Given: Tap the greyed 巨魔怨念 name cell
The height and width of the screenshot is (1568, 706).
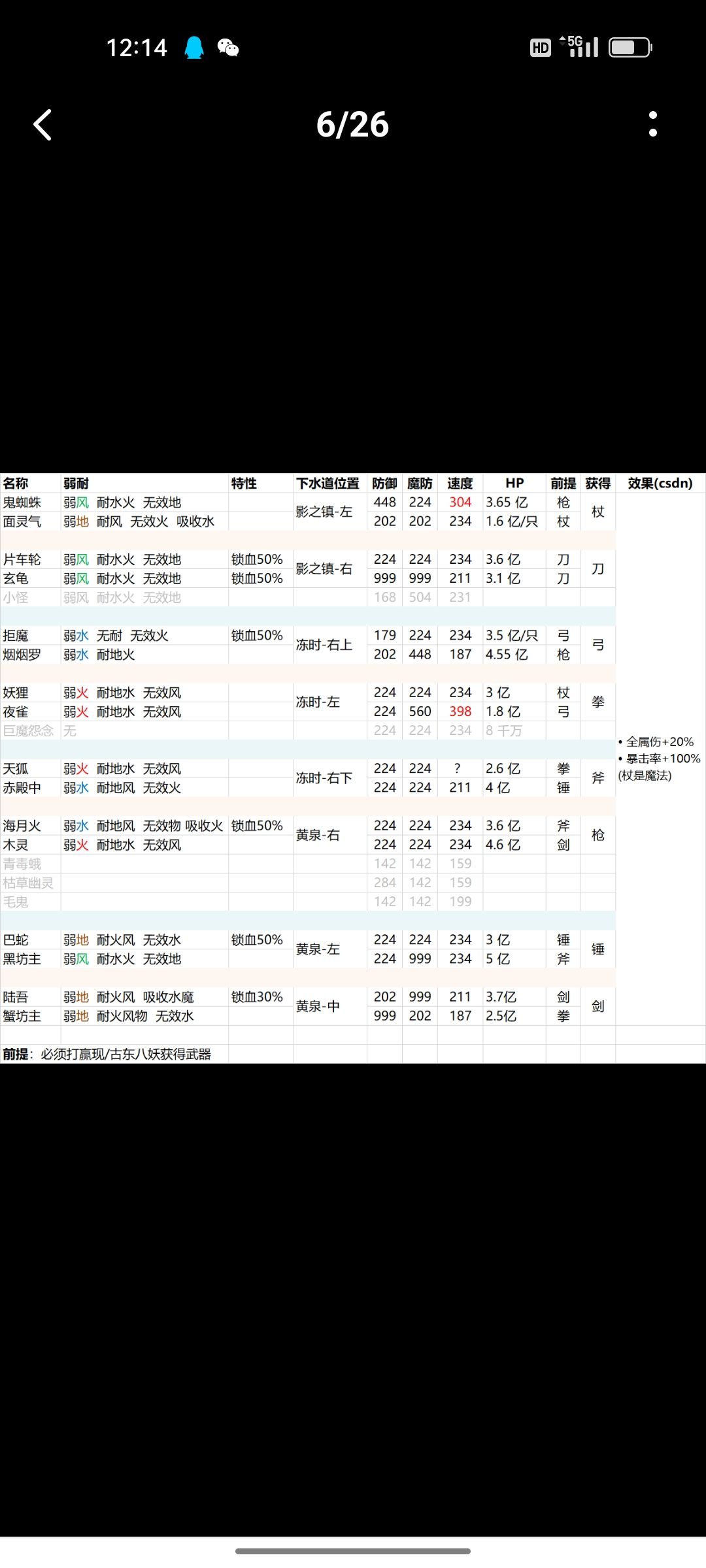Looking at the screenshot, I should pos(28,730).
